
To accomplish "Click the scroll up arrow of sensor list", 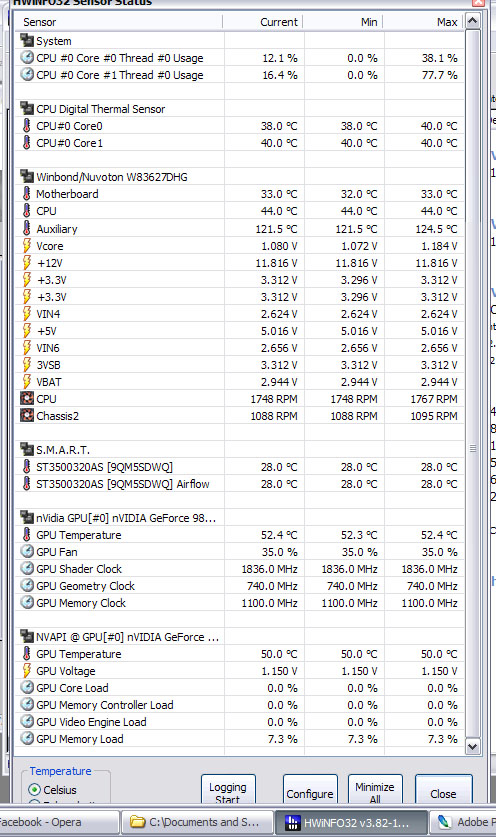I will 473,21.
